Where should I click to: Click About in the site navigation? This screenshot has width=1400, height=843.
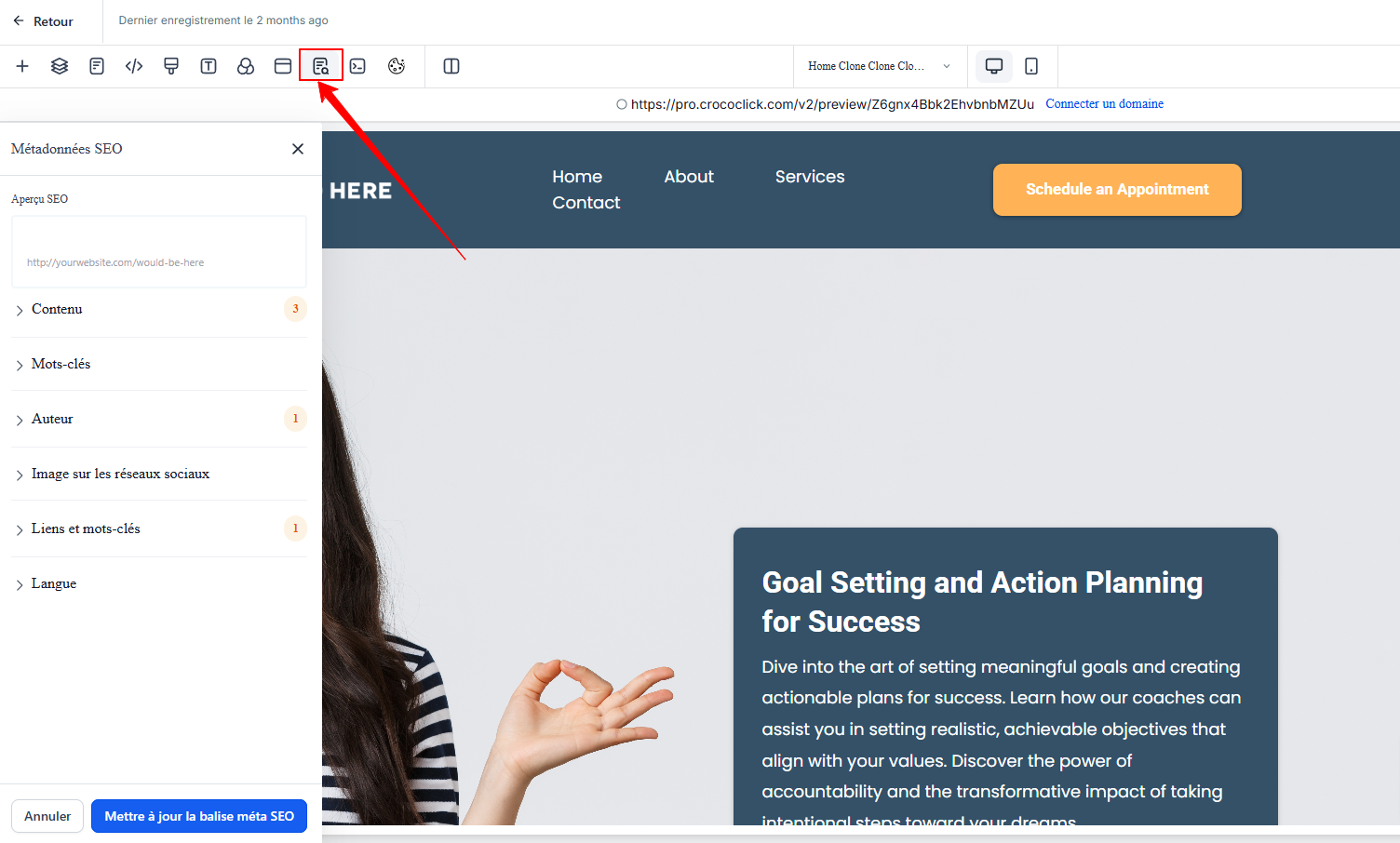[689, 177]
